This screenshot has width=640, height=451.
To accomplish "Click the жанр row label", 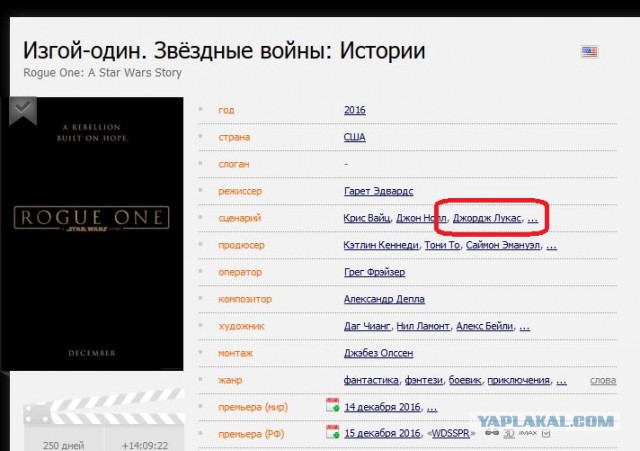I will click(230, 380).
